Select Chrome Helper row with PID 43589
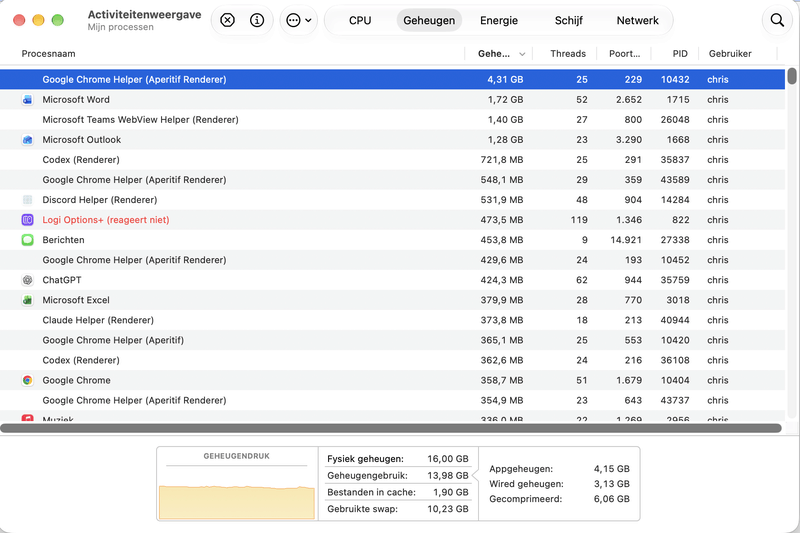This screenshot has width=800, height=533. [392, 180]
